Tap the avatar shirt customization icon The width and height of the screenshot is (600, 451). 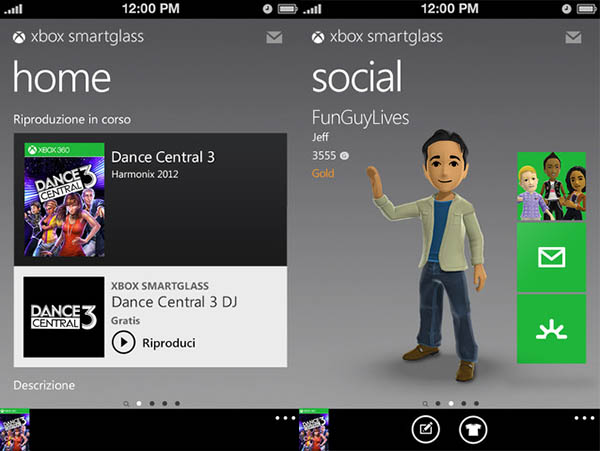click(x=473, y=430)
